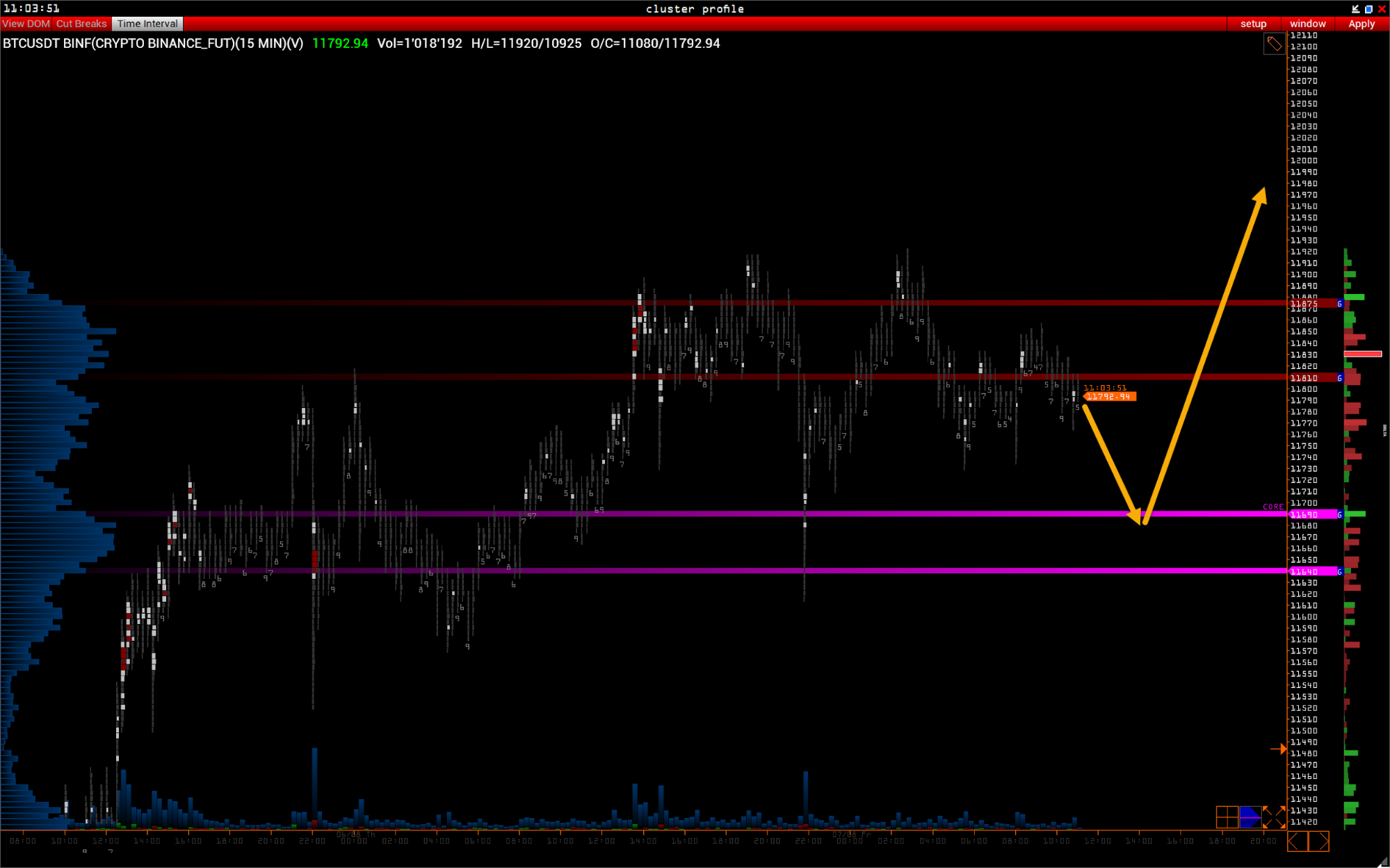Click the blue volume profile icon
The image size is (1390, 868).
pos(1250,817)
